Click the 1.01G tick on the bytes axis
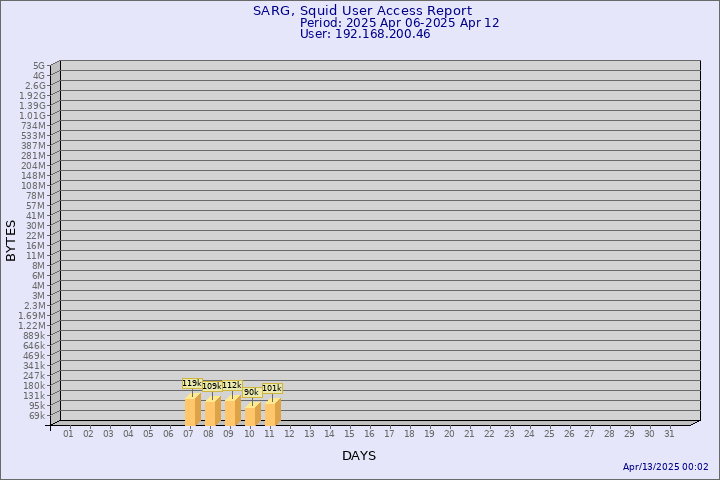The image size is (720, 480). (32, 115)
